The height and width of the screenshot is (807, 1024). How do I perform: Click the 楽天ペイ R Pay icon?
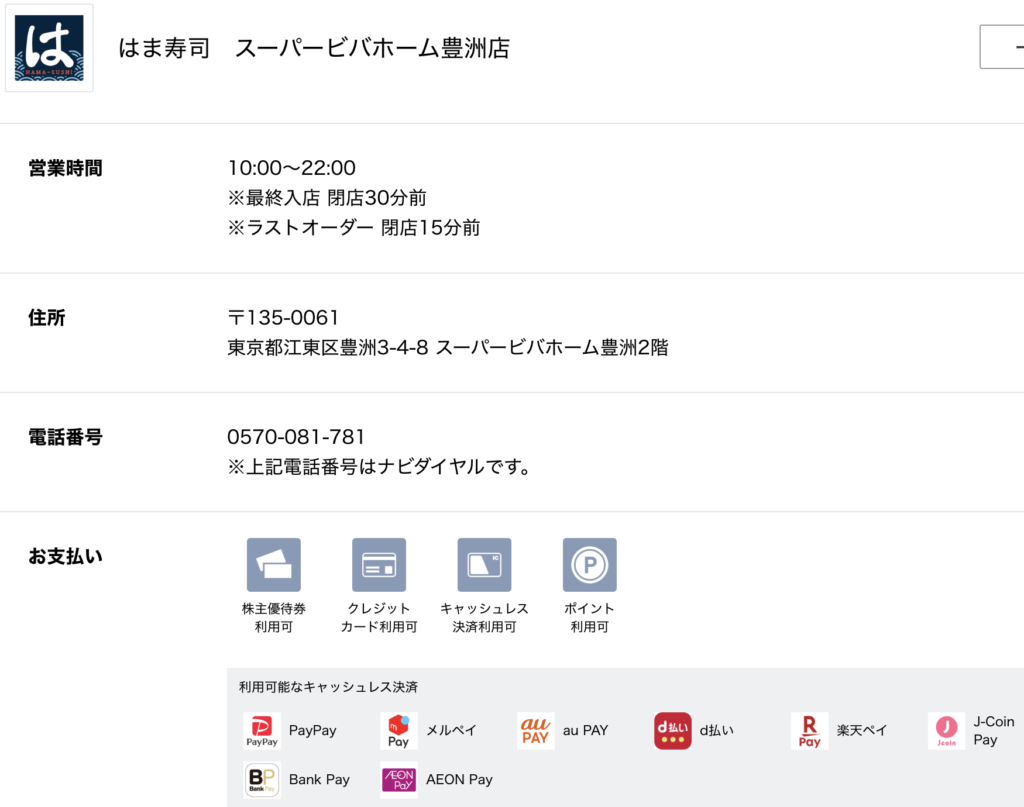pyautogui.click(x=810, y=731)
